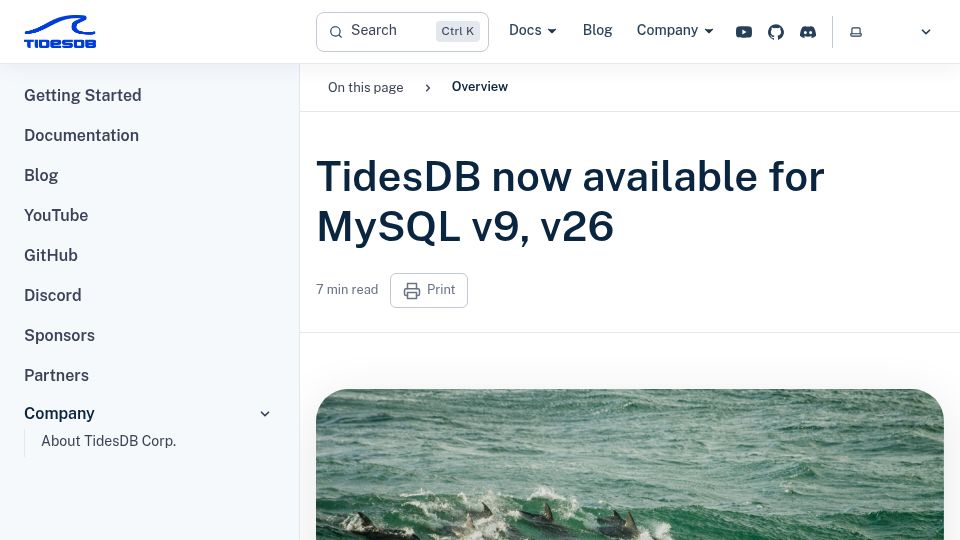Focus the Search input field
The image size is (960, 540).
click(x=402, y=32)
